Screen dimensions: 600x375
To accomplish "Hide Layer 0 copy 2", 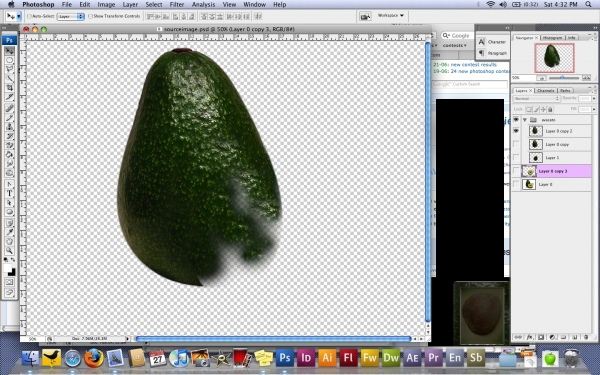I will tap(516, 131).
